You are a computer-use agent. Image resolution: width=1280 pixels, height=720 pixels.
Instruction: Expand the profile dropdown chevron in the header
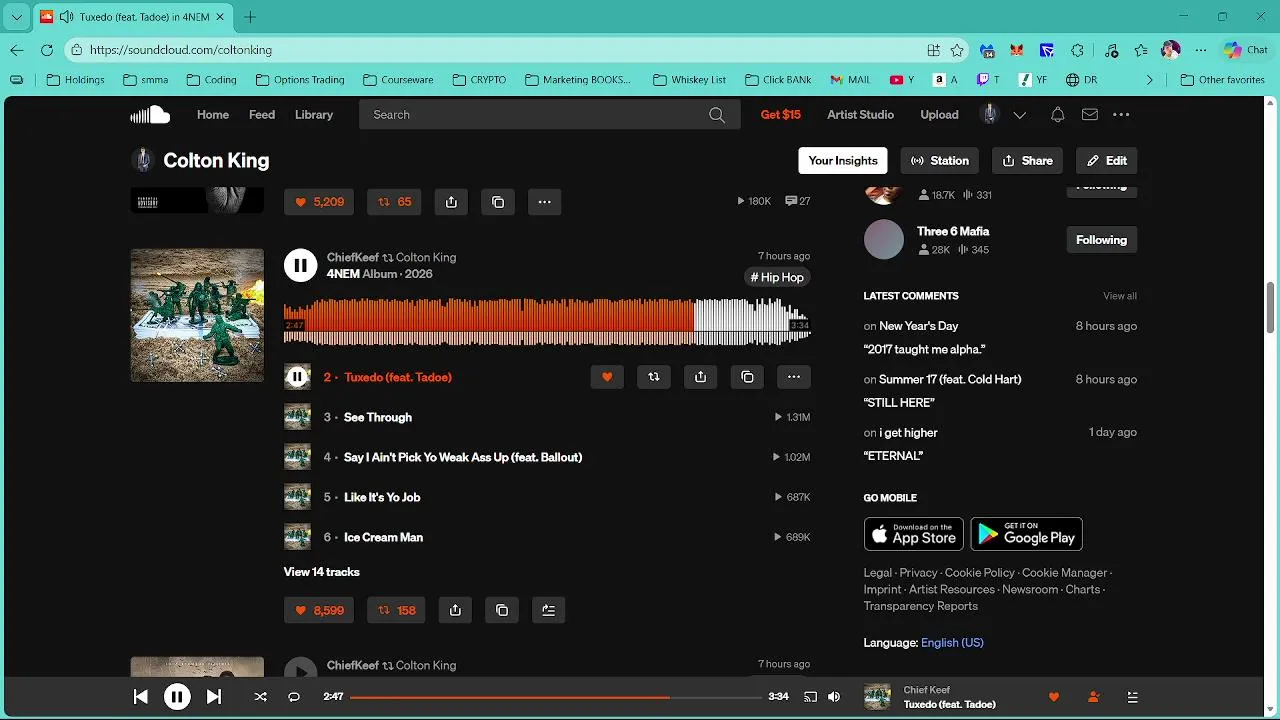(1019, 115)
